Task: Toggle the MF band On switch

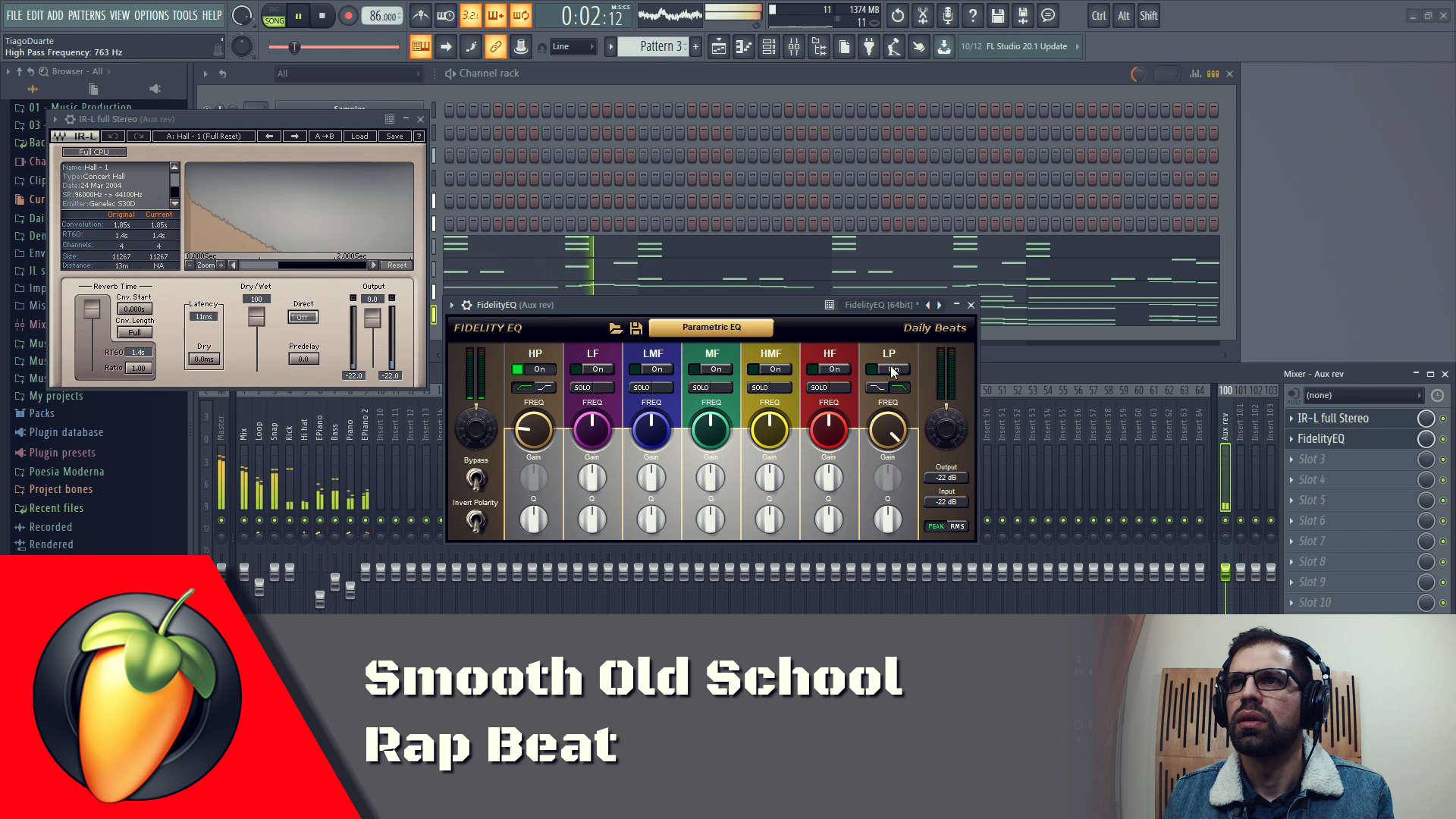Action: click(x=711, y=369)
